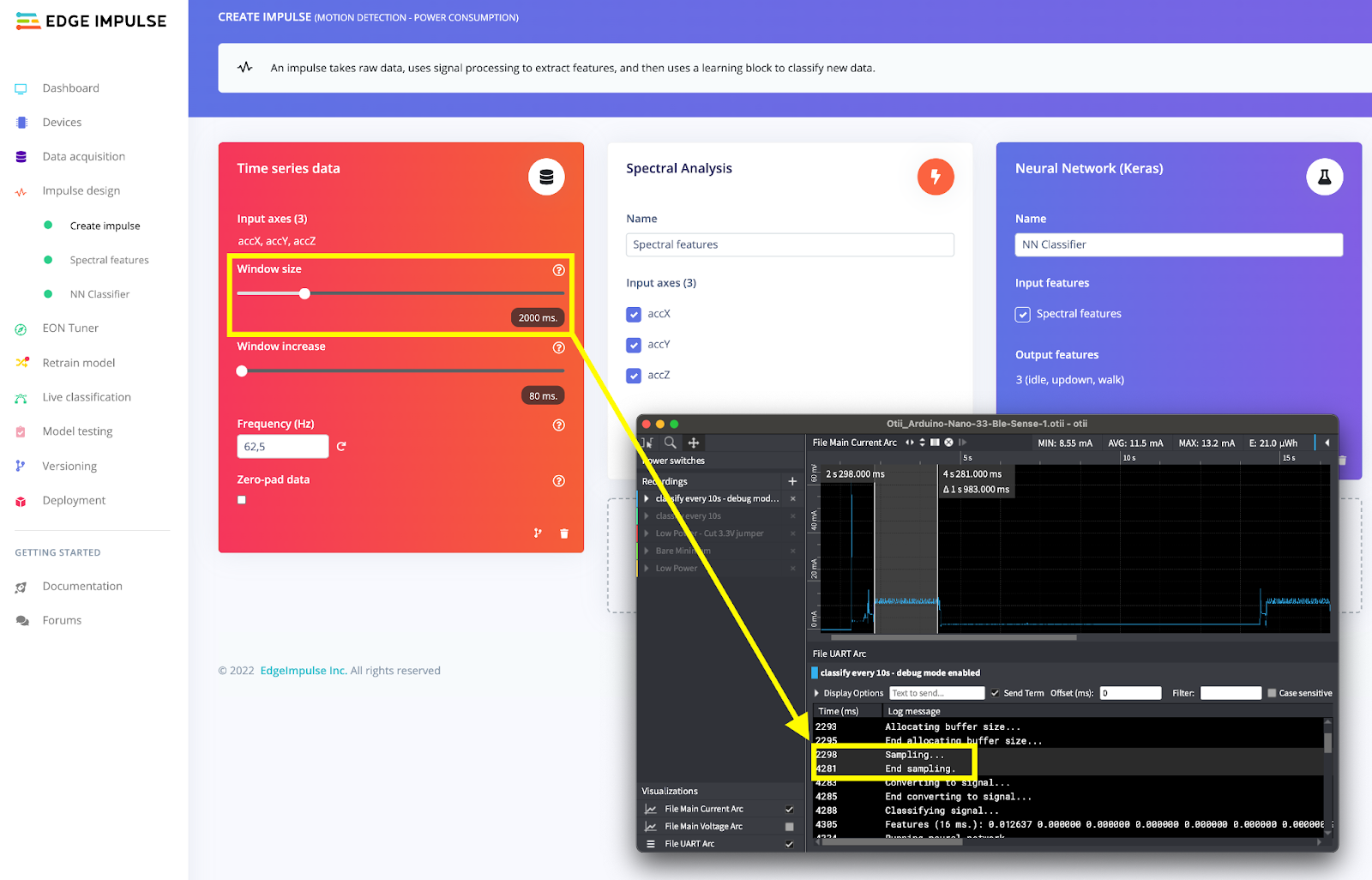The width and height of the screenshot is (1372, 880).
Task: Click the Data acquisition database icon
Action: point(21,157)
